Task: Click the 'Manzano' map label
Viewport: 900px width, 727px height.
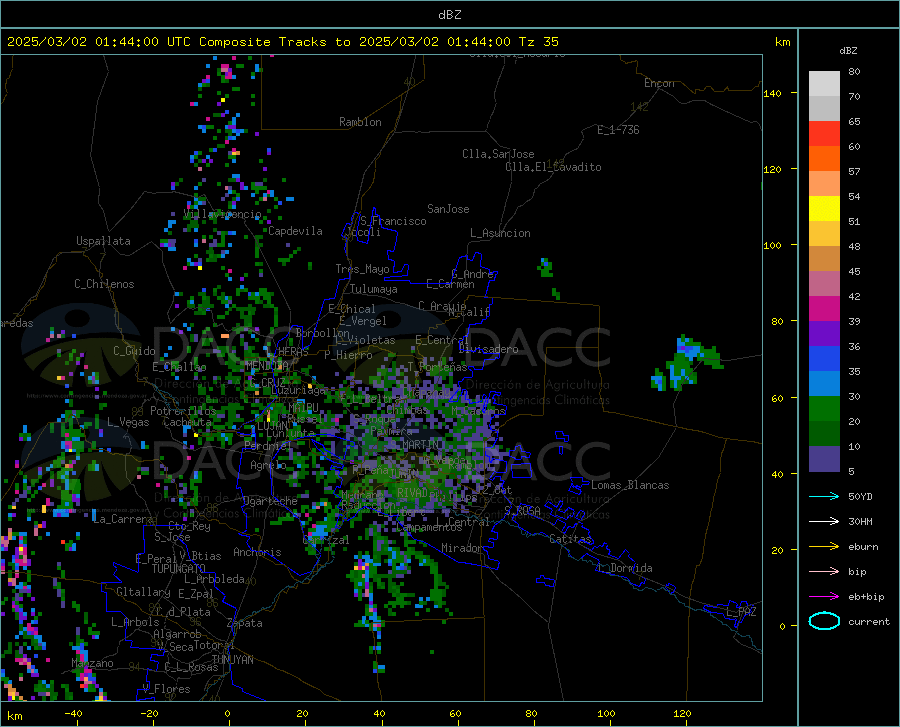Action: coord(92,663)
